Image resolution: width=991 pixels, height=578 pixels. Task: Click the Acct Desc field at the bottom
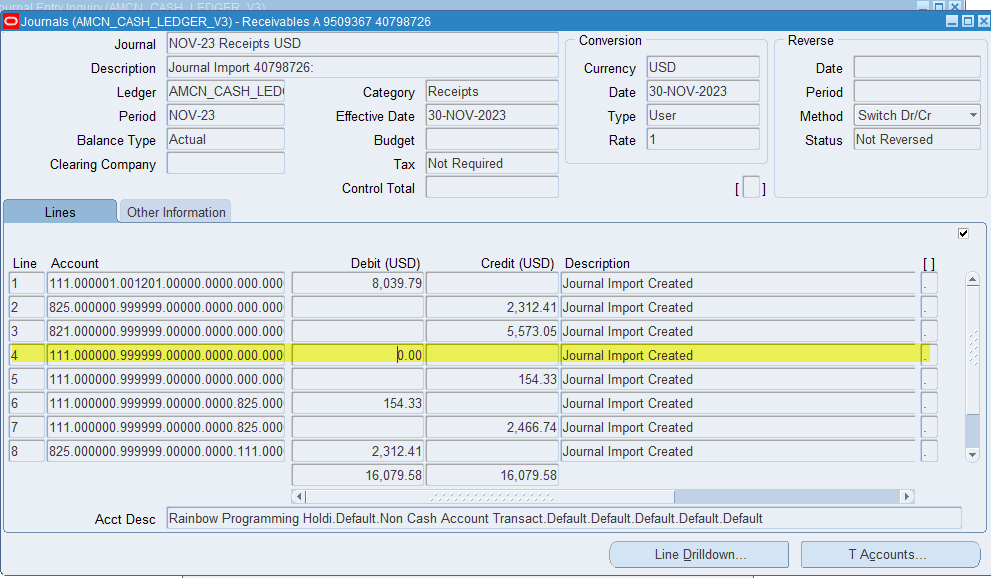[560, 518]
